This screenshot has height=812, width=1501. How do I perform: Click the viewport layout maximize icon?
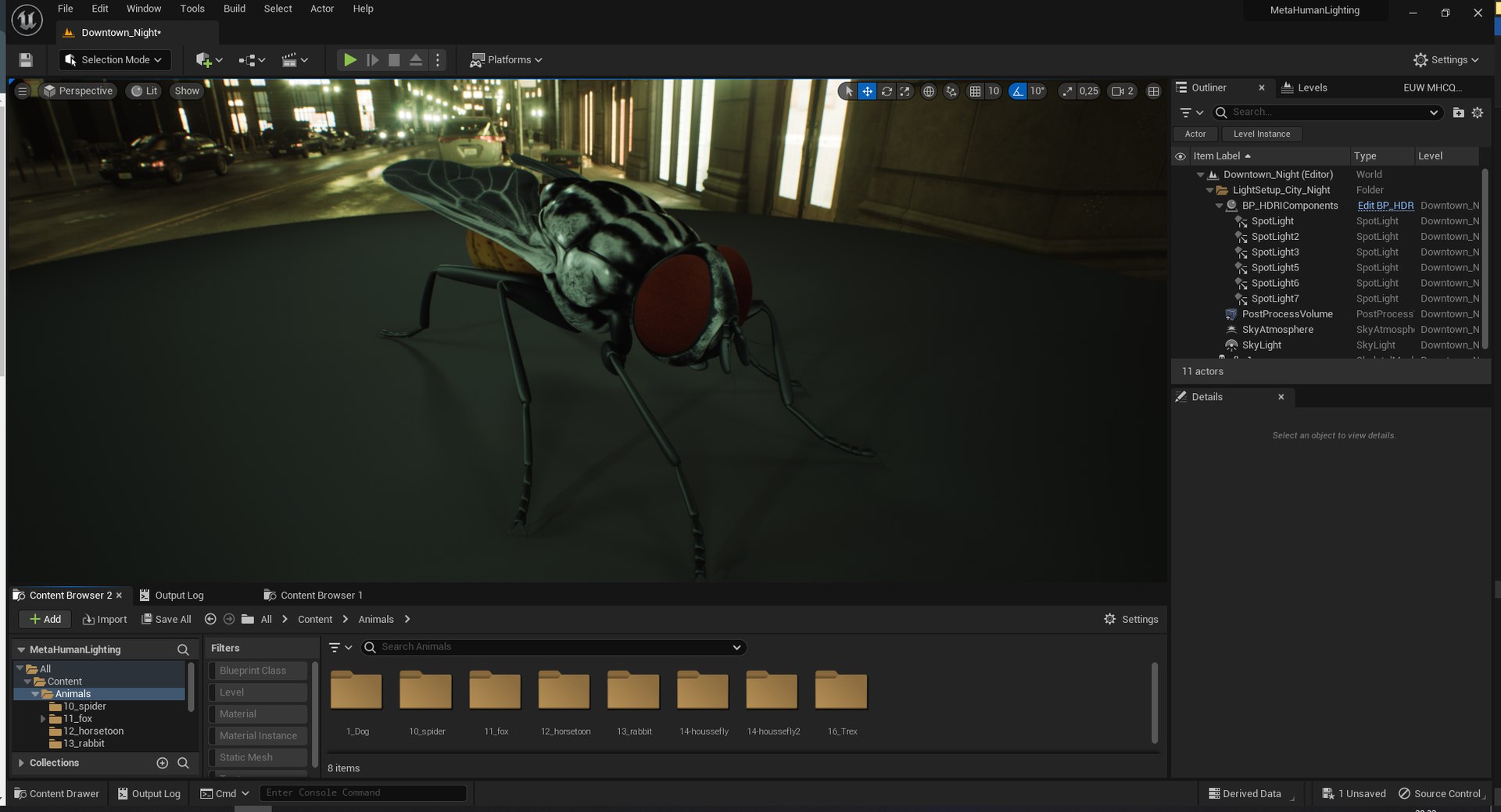1153,91
